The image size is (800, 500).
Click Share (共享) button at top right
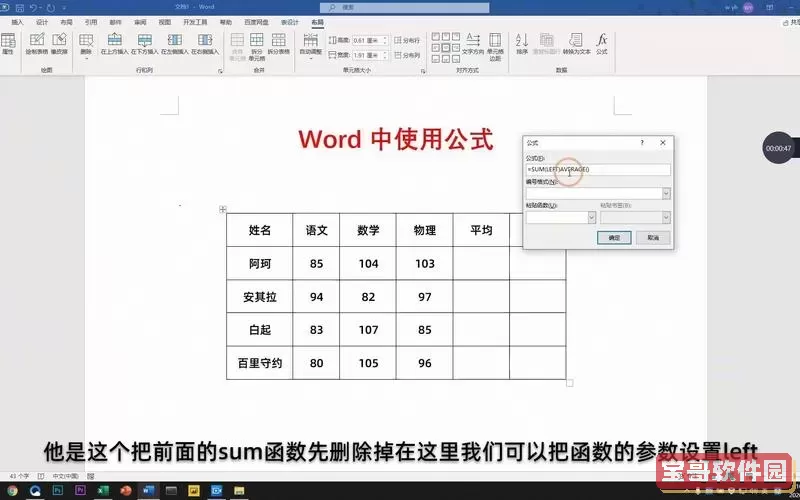click(791, 22)
